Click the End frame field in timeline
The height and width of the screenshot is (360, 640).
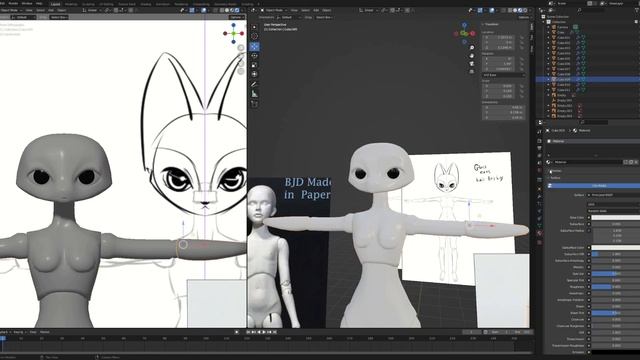pos(522,332)
